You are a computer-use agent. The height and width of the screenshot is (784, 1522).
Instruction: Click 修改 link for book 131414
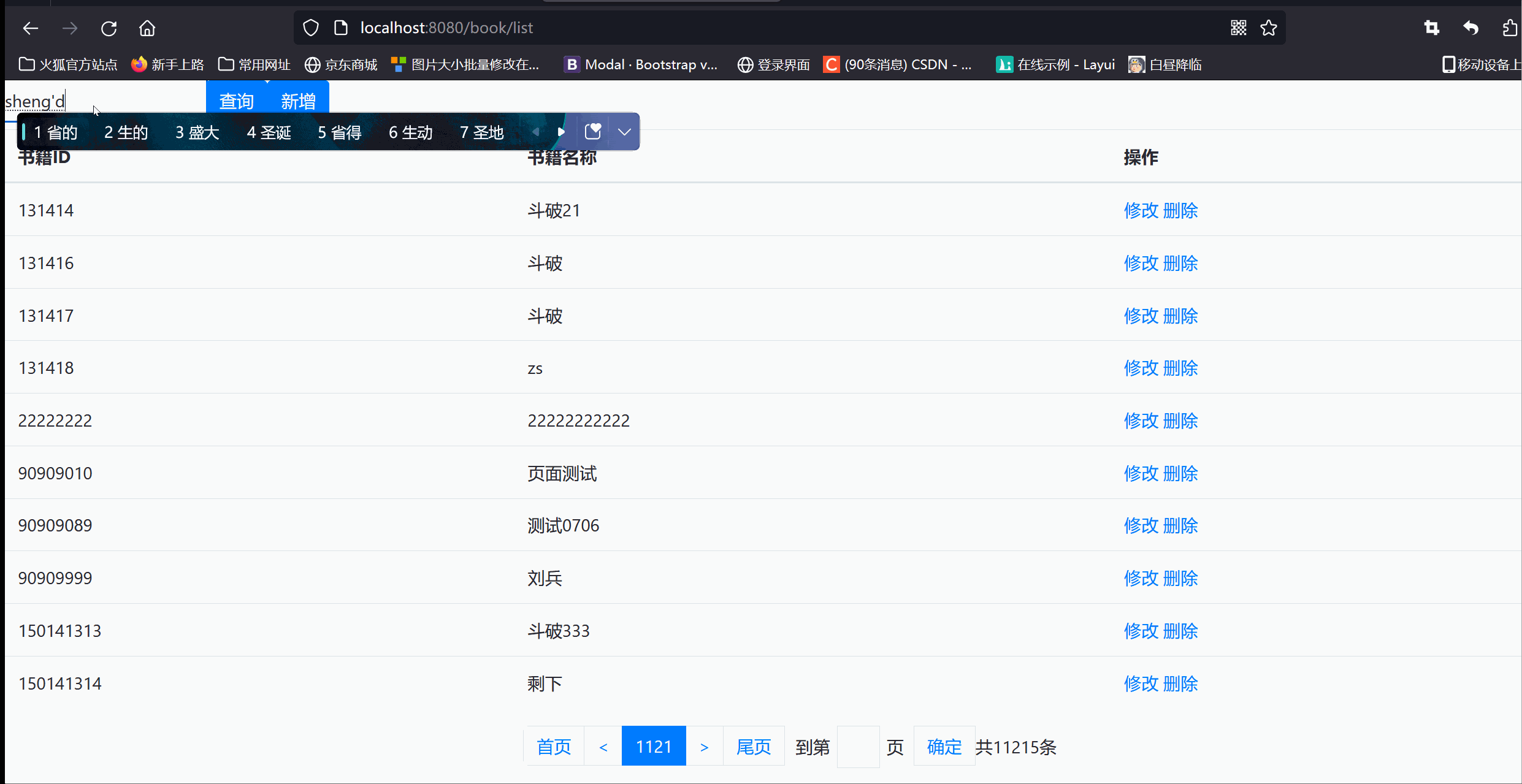1141,210
